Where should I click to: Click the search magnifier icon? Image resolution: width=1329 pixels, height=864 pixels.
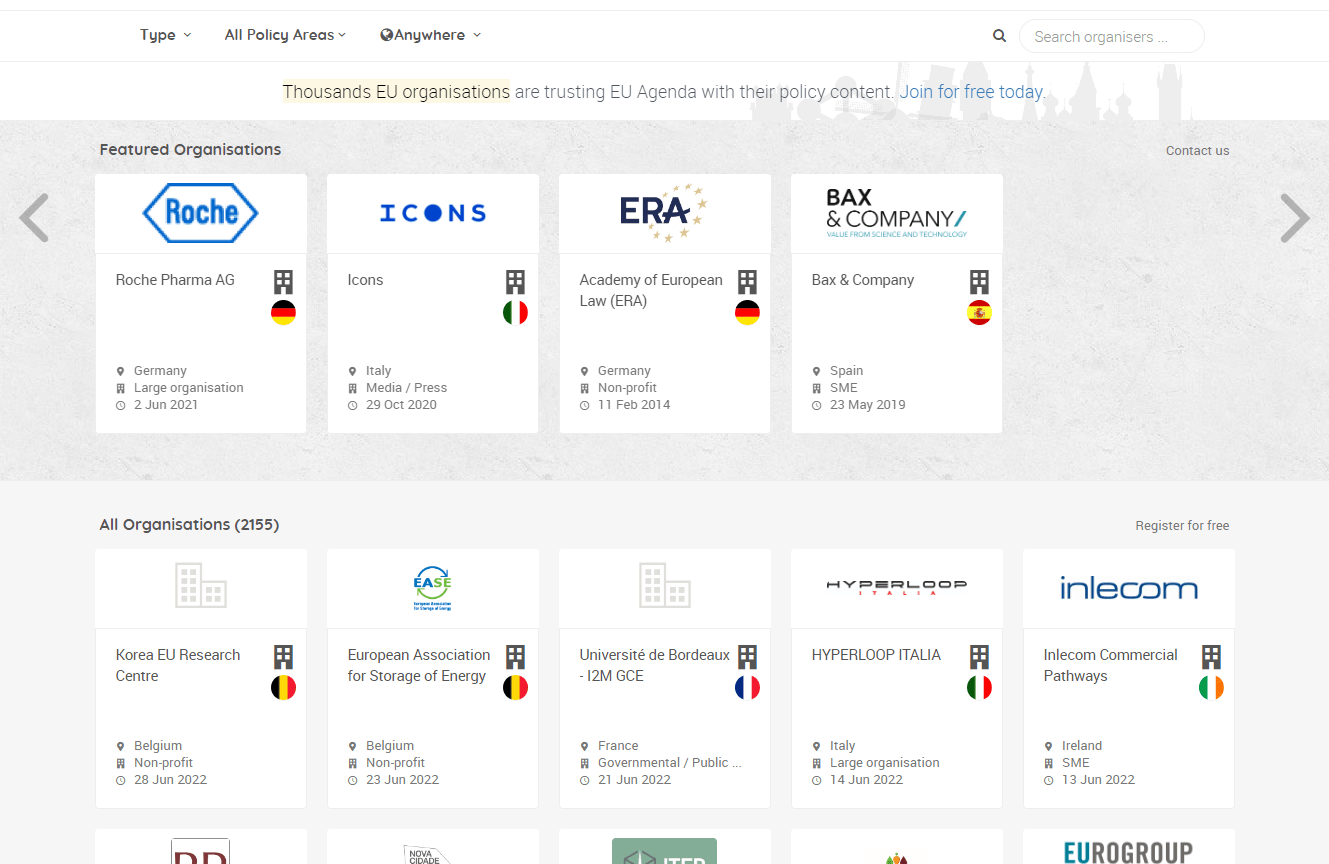pyautogui.click(x=999, y=36)
